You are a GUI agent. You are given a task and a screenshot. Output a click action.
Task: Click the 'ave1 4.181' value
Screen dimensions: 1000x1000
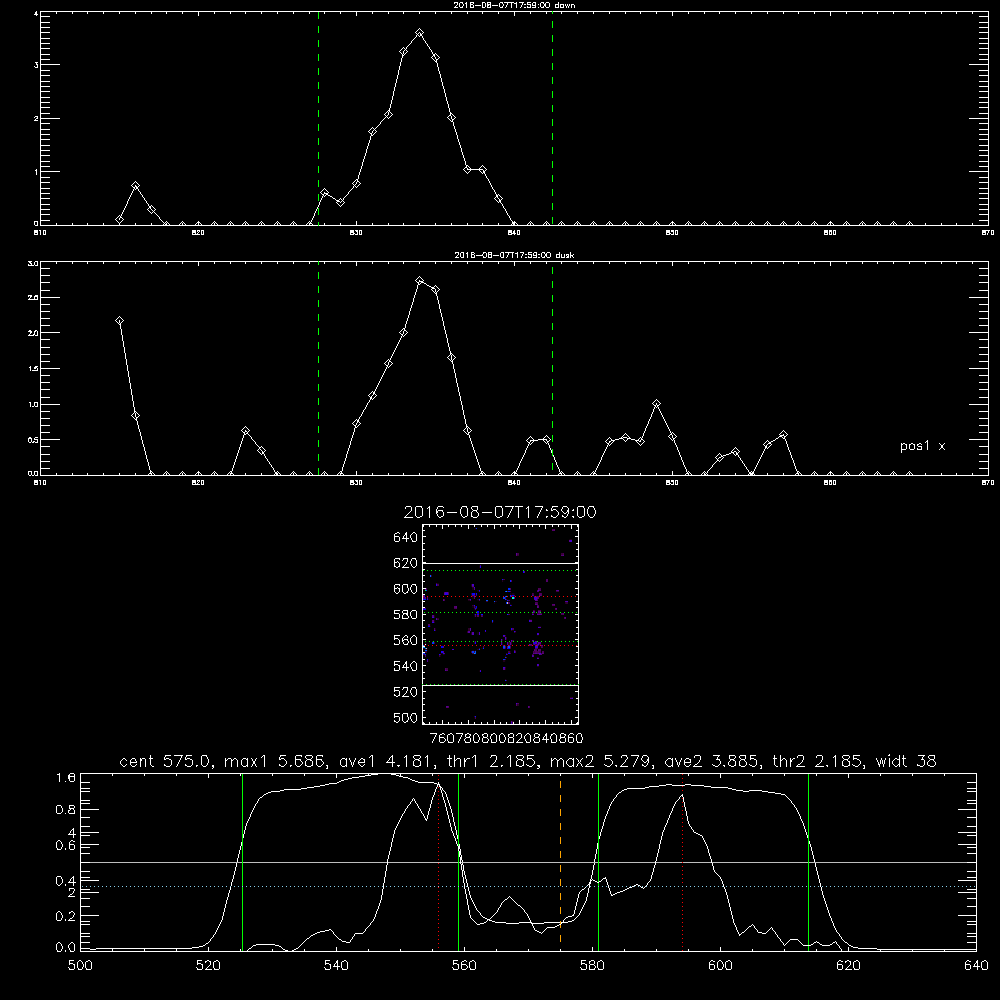tap(386, 761)
